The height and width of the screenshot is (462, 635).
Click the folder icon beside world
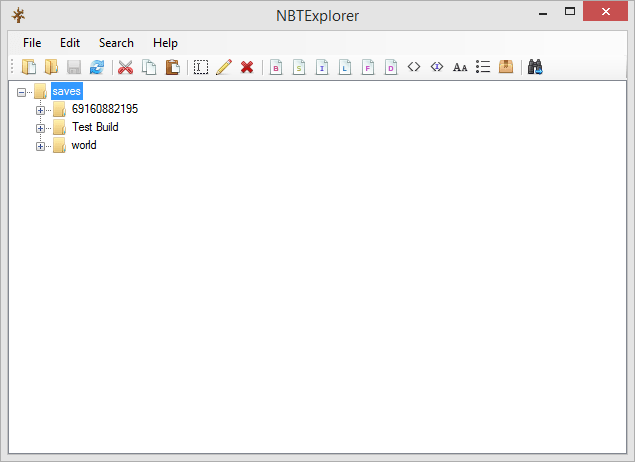(60, 145)
